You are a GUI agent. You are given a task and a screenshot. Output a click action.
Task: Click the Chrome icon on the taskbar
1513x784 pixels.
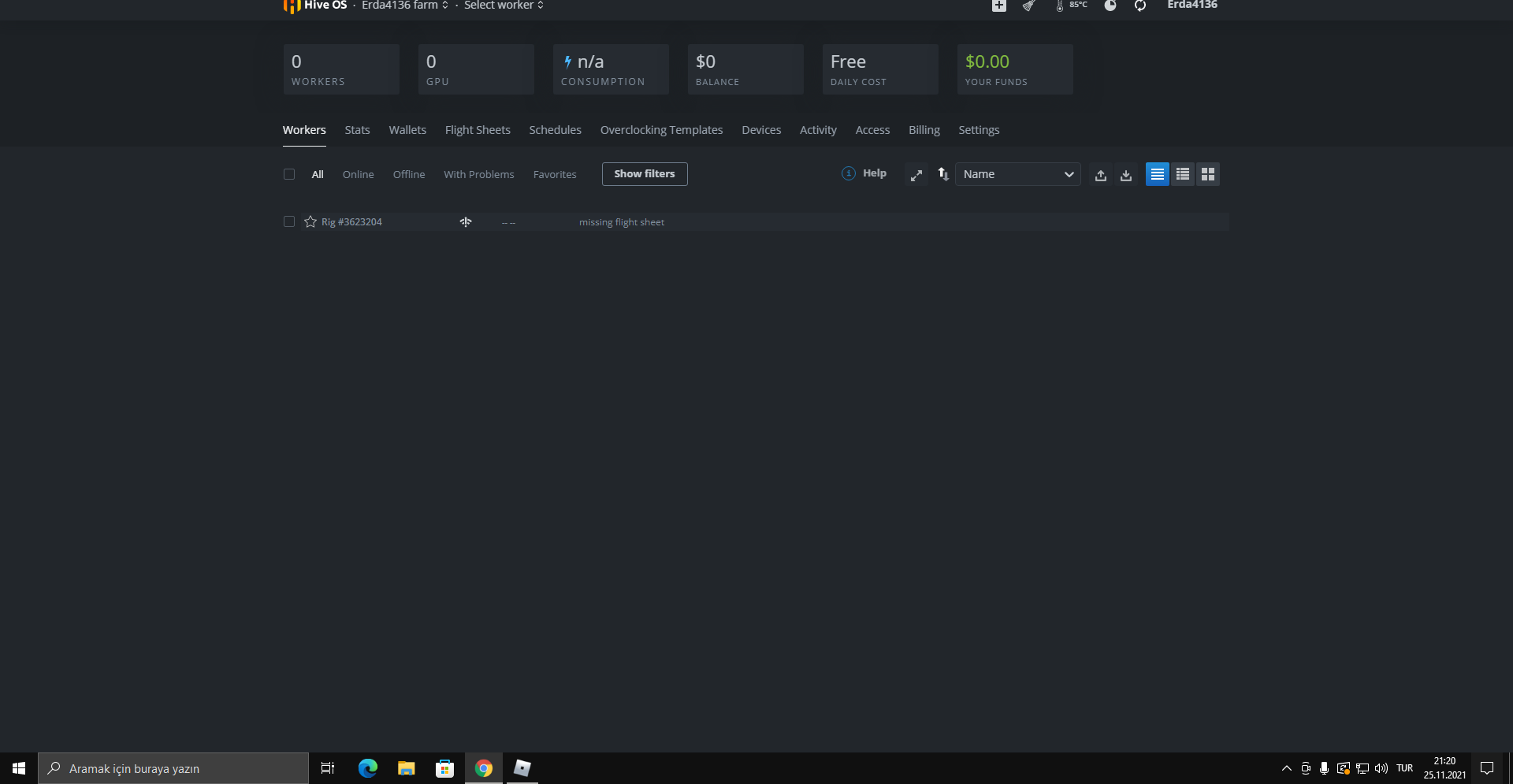tap(484, 768)
